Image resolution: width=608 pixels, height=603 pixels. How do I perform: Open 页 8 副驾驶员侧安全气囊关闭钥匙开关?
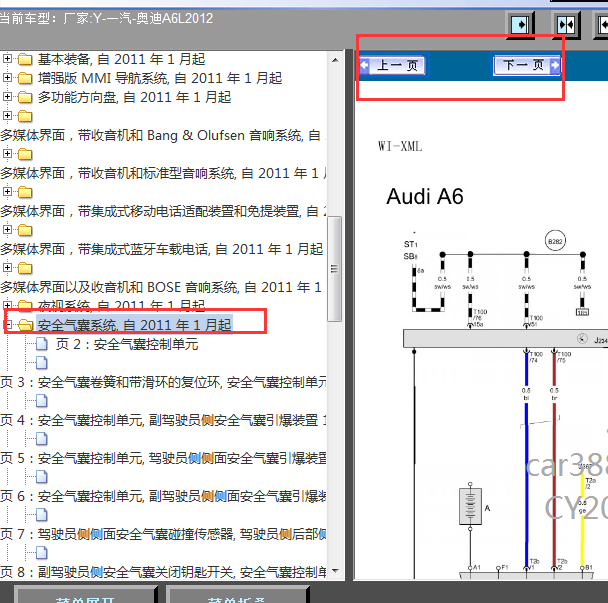[163, 572]
